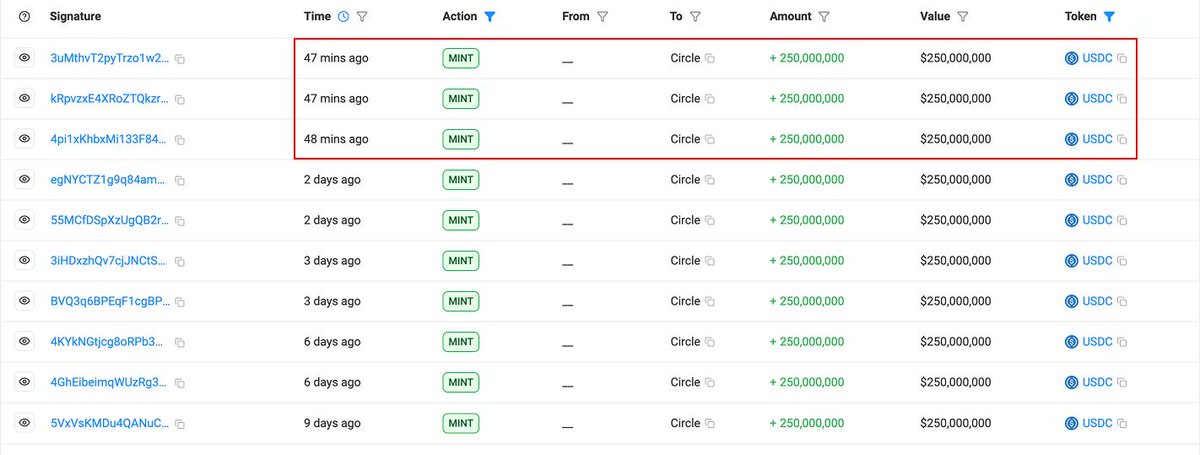Open transaction 4pi1xKhbxMi133F84 link
The height and width of the screenshot is (455, 1200).
110,140
